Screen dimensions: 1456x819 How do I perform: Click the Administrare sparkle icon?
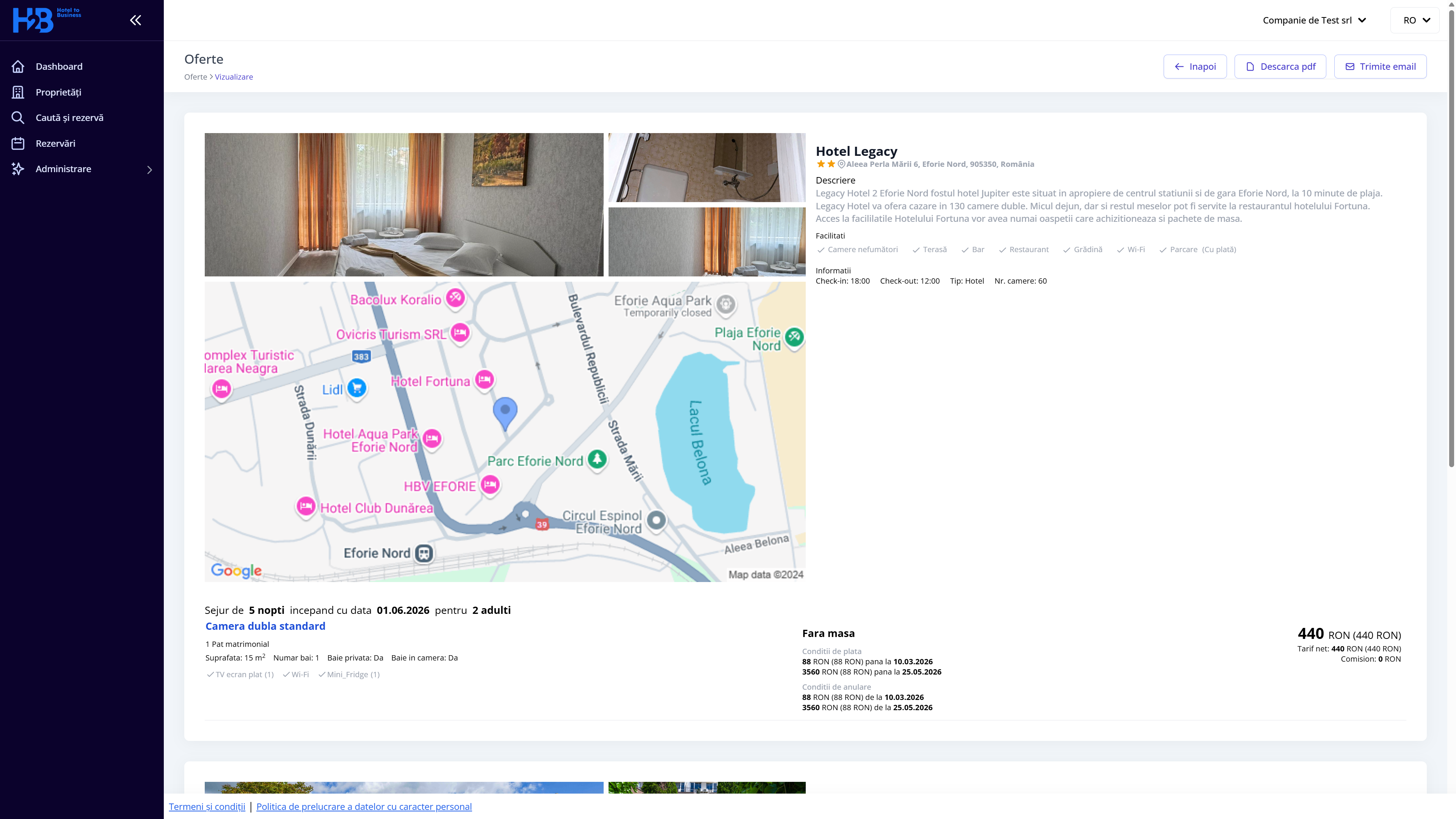point(18,169)
